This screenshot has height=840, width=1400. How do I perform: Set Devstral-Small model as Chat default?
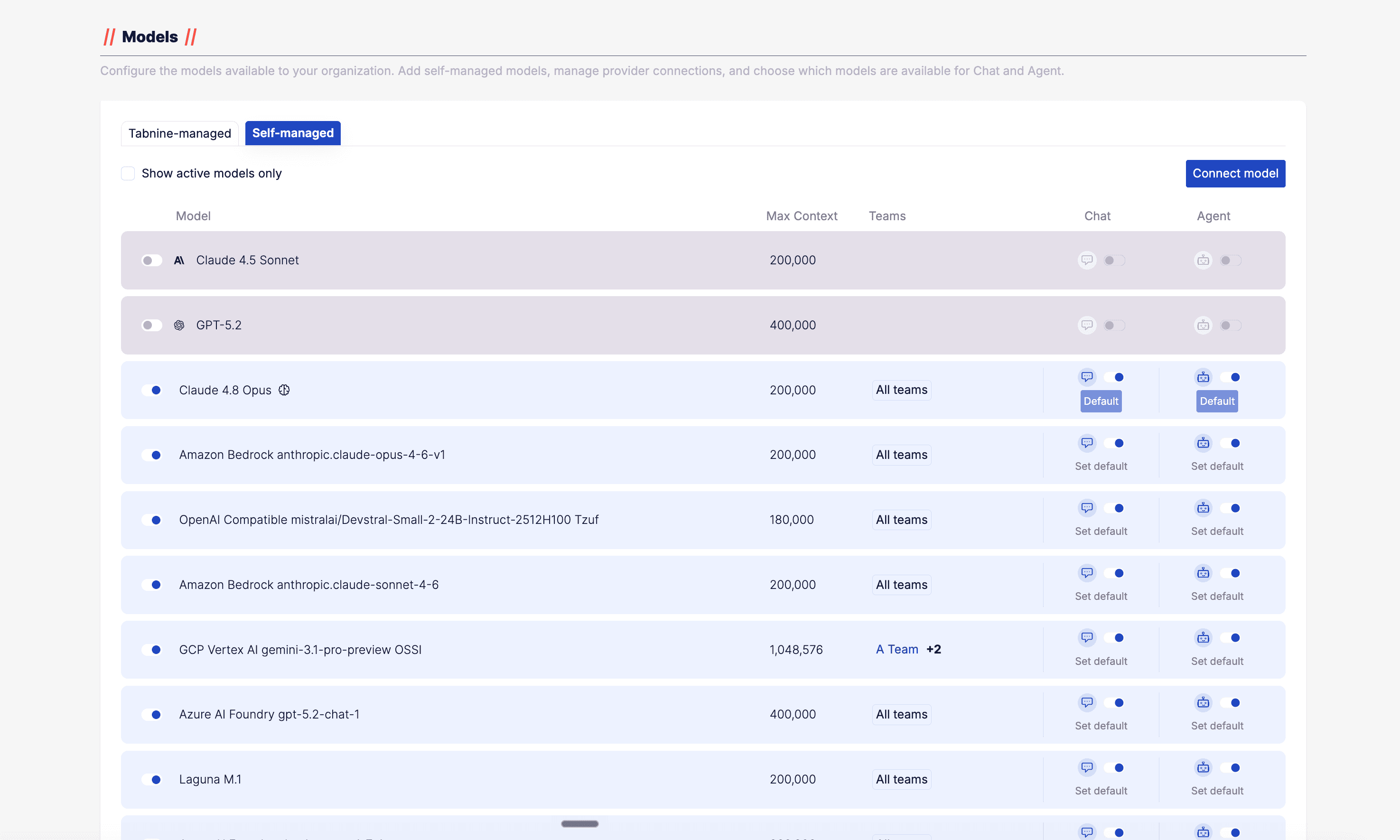click(1101, 531)
